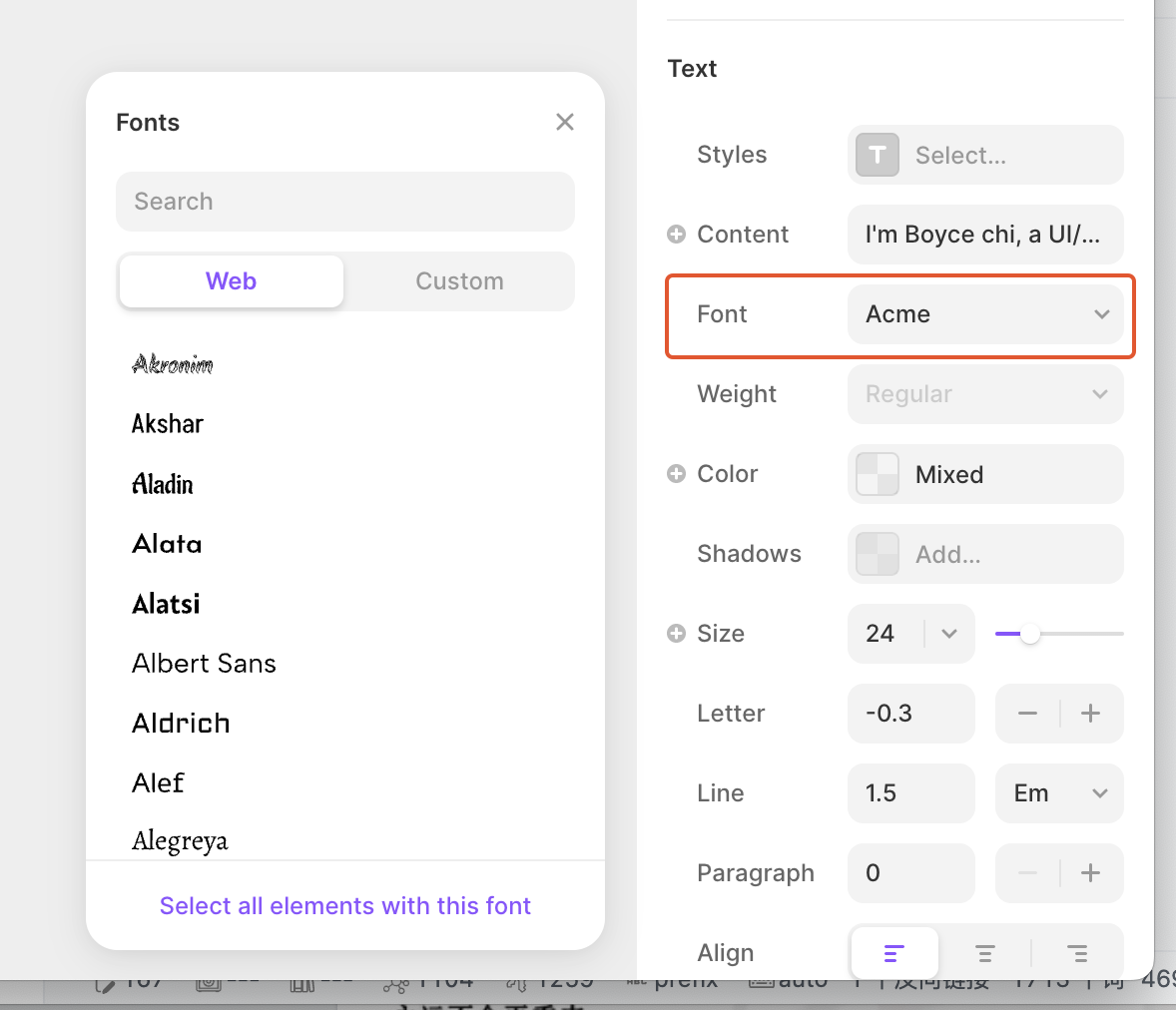Open the Font dropdown showing Acme

[x=985, y=314]
